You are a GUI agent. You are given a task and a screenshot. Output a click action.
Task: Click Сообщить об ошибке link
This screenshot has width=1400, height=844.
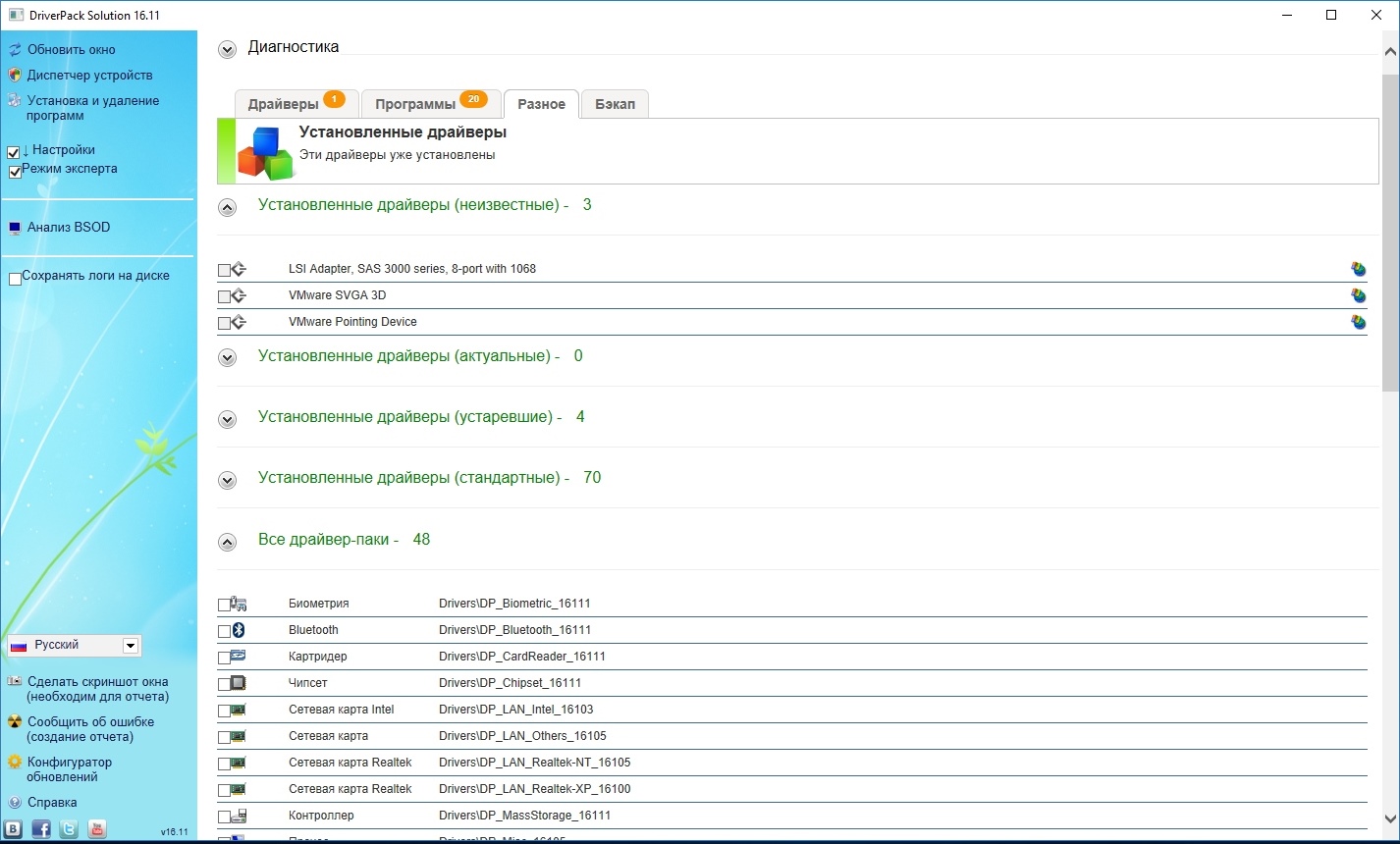point(90,729)
